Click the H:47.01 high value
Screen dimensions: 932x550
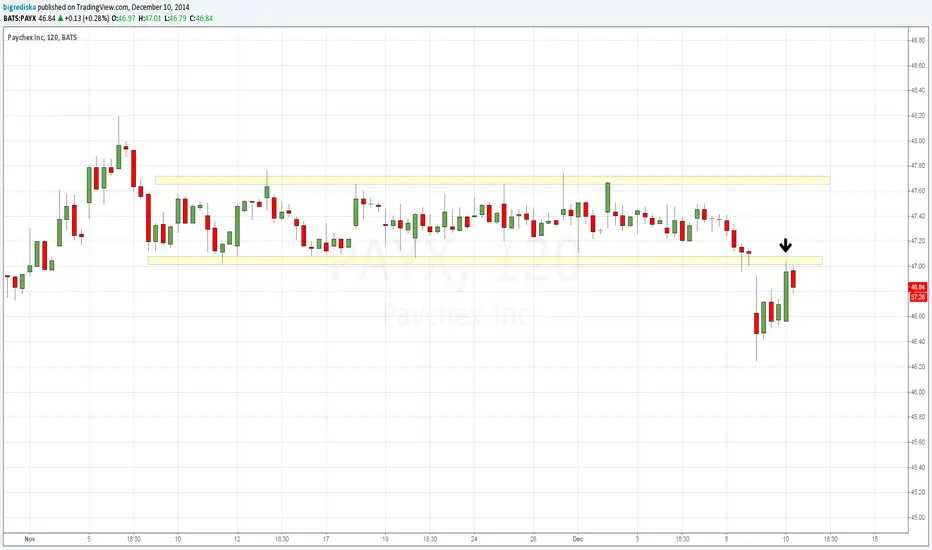[x=150, y=18]
